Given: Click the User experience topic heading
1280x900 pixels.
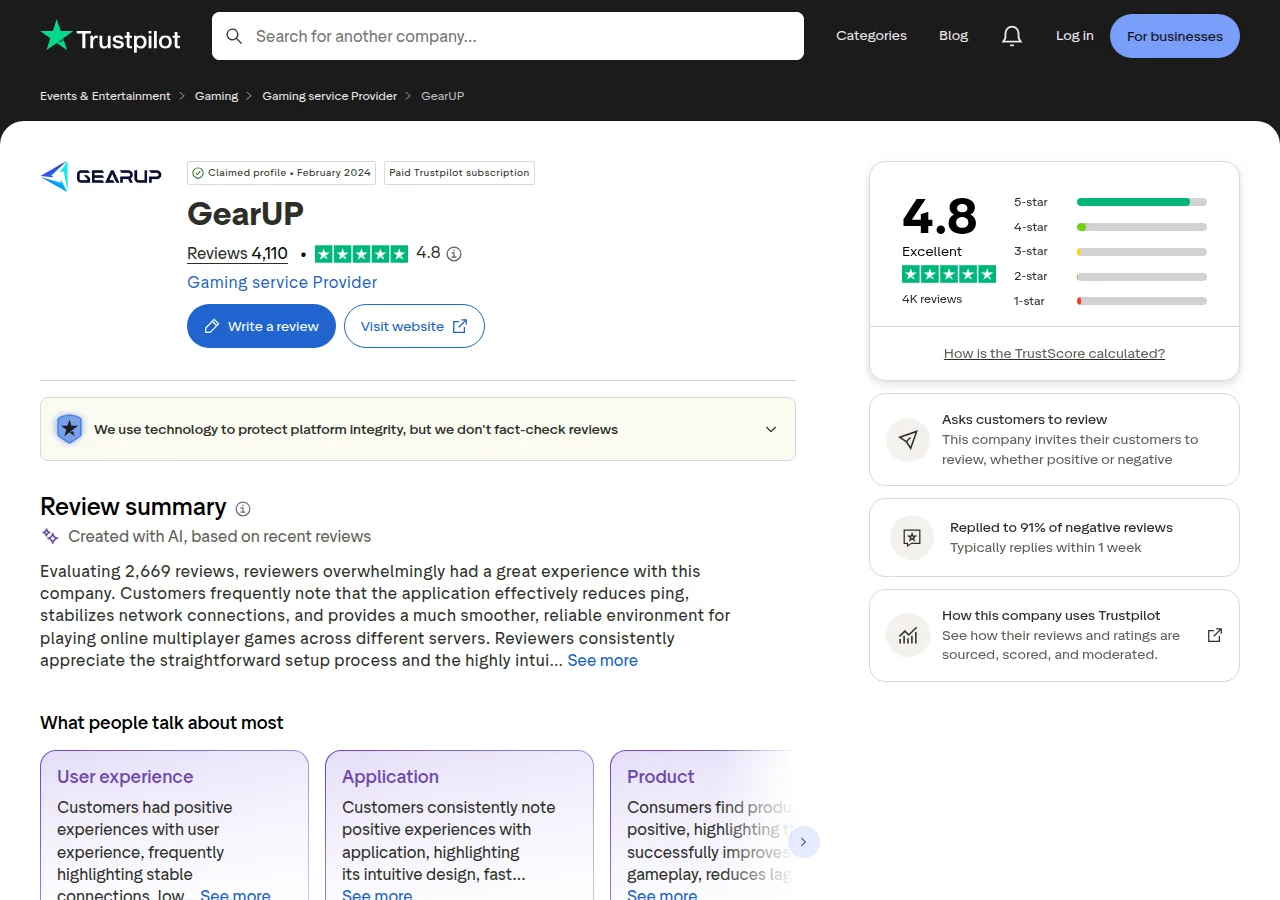Looking at the screenshot, I should click(x=125, y=777).
